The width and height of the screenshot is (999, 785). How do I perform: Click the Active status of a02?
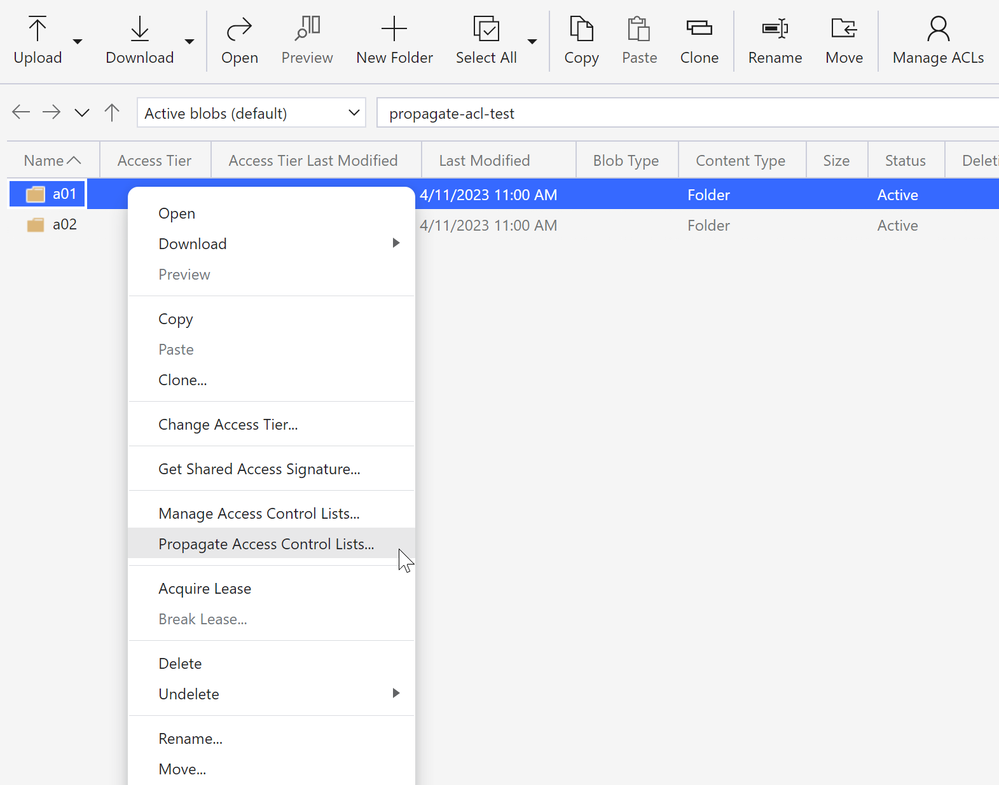[897, 226]
